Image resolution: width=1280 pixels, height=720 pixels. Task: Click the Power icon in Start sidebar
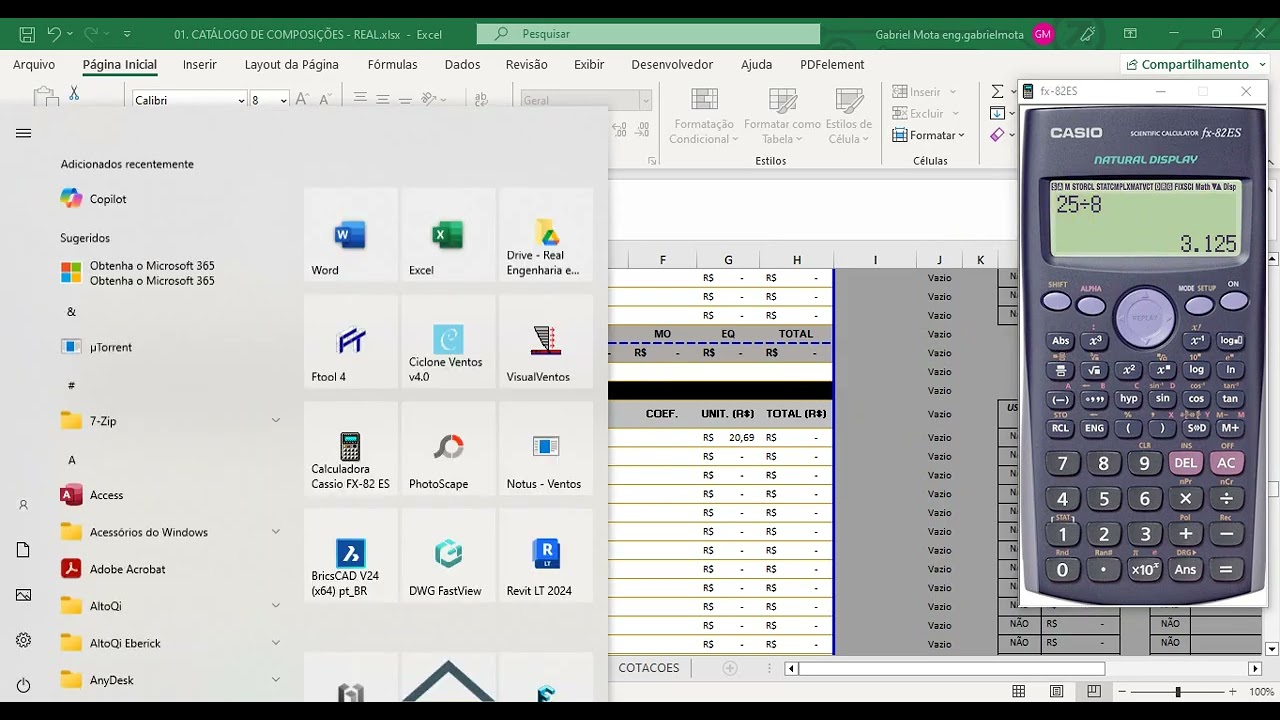(x=24, y=685)
